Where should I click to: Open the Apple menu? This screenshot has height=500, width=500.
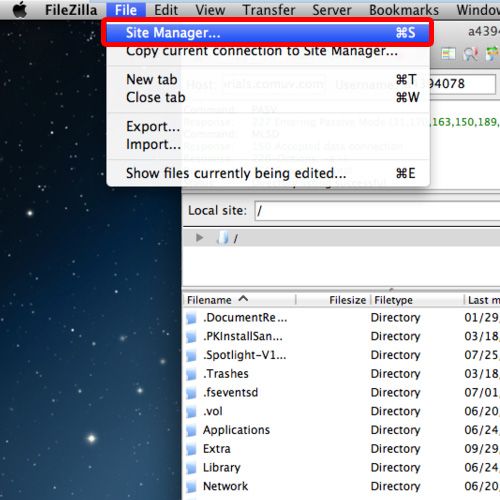[x=20, y=10]
